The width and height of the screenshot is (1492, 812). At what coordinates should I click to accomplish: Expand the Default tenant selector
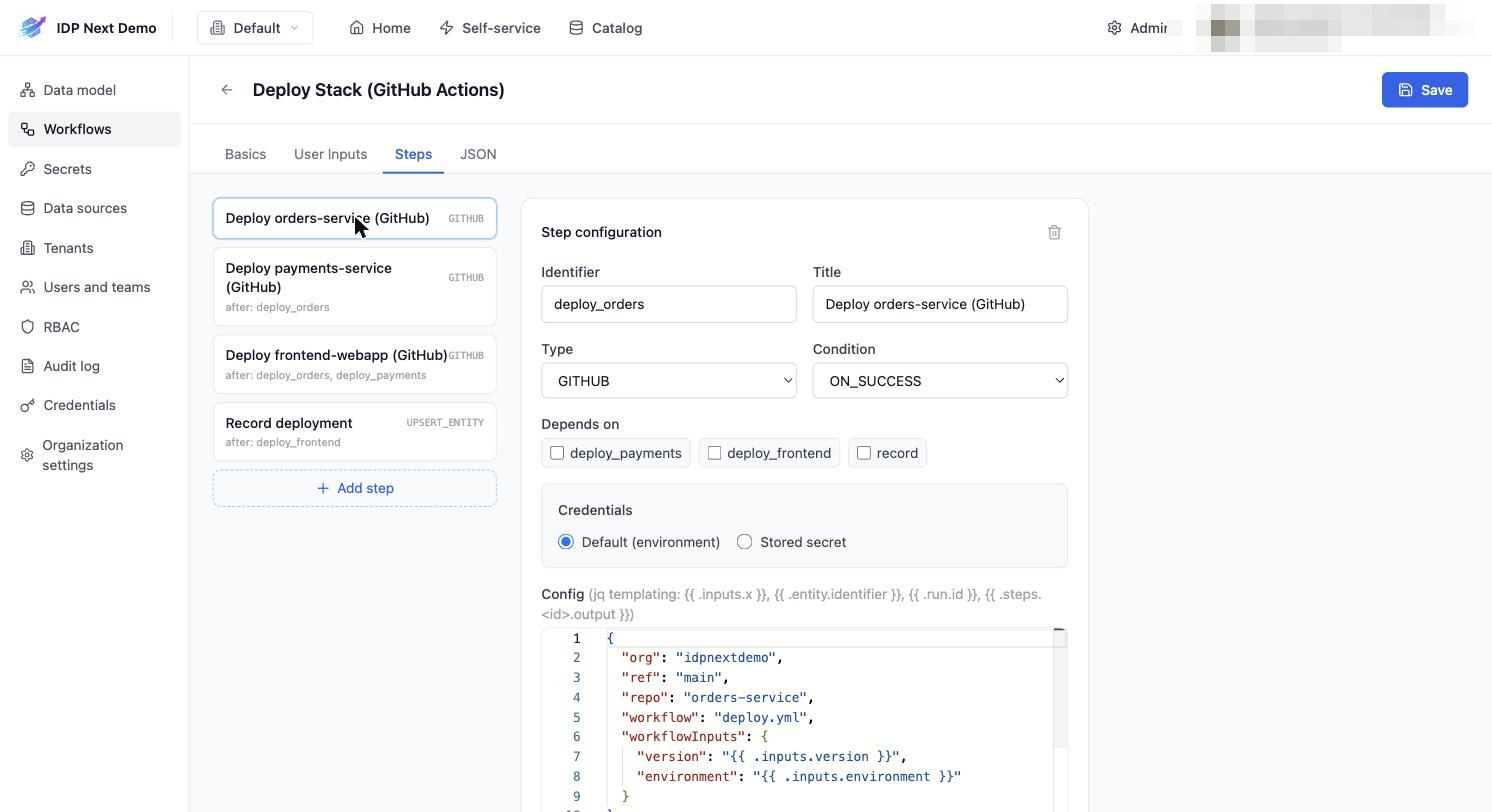(x=255, y=28)
